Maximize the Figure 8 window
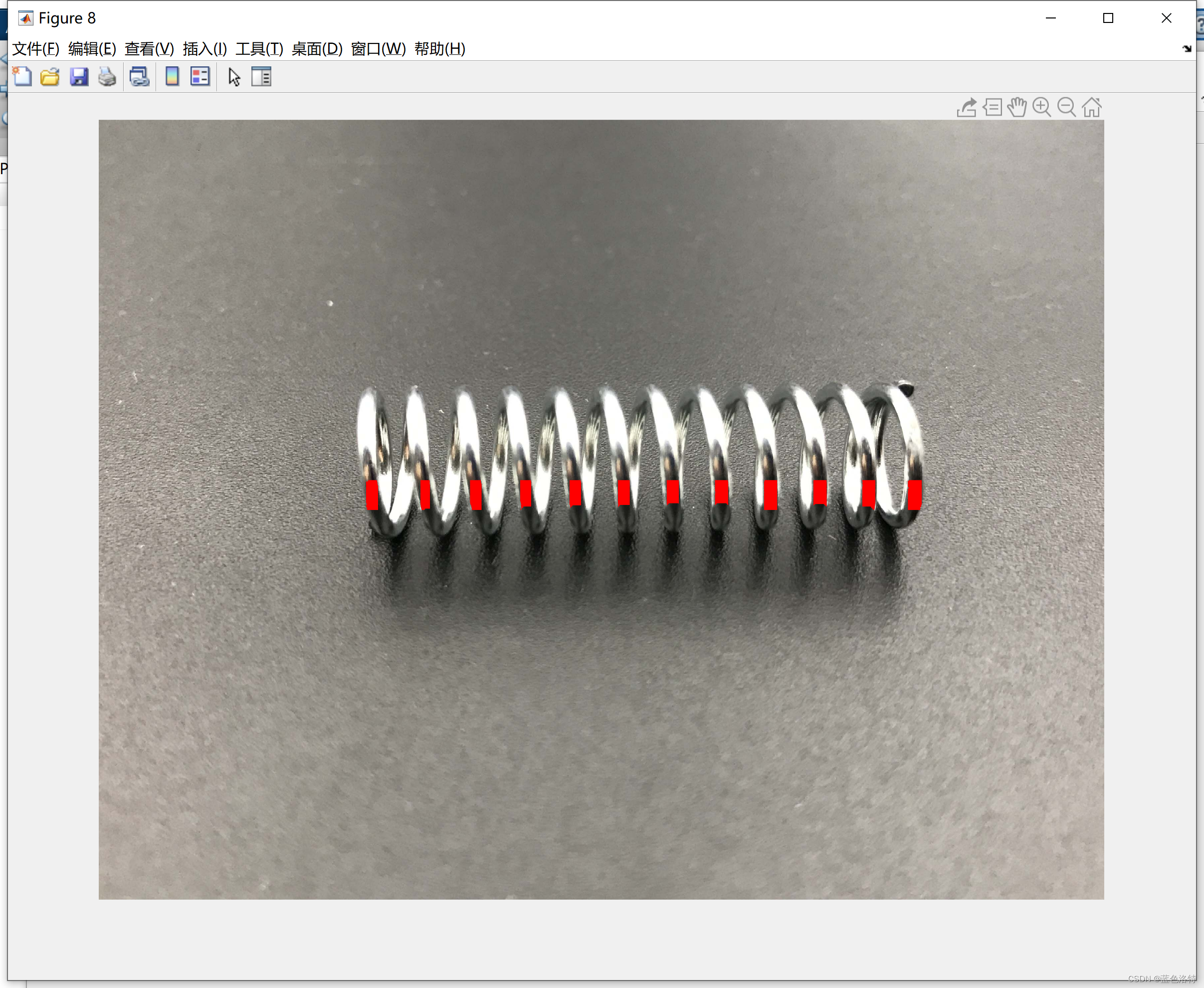This screenshot has height=988, width=1204. (1108, 18)
